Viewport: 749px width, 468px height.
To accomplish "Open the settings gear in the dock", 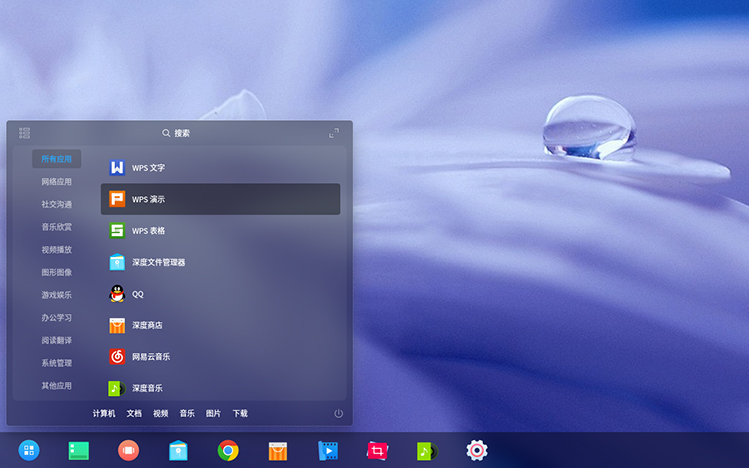I will click(x=477, y=451).
